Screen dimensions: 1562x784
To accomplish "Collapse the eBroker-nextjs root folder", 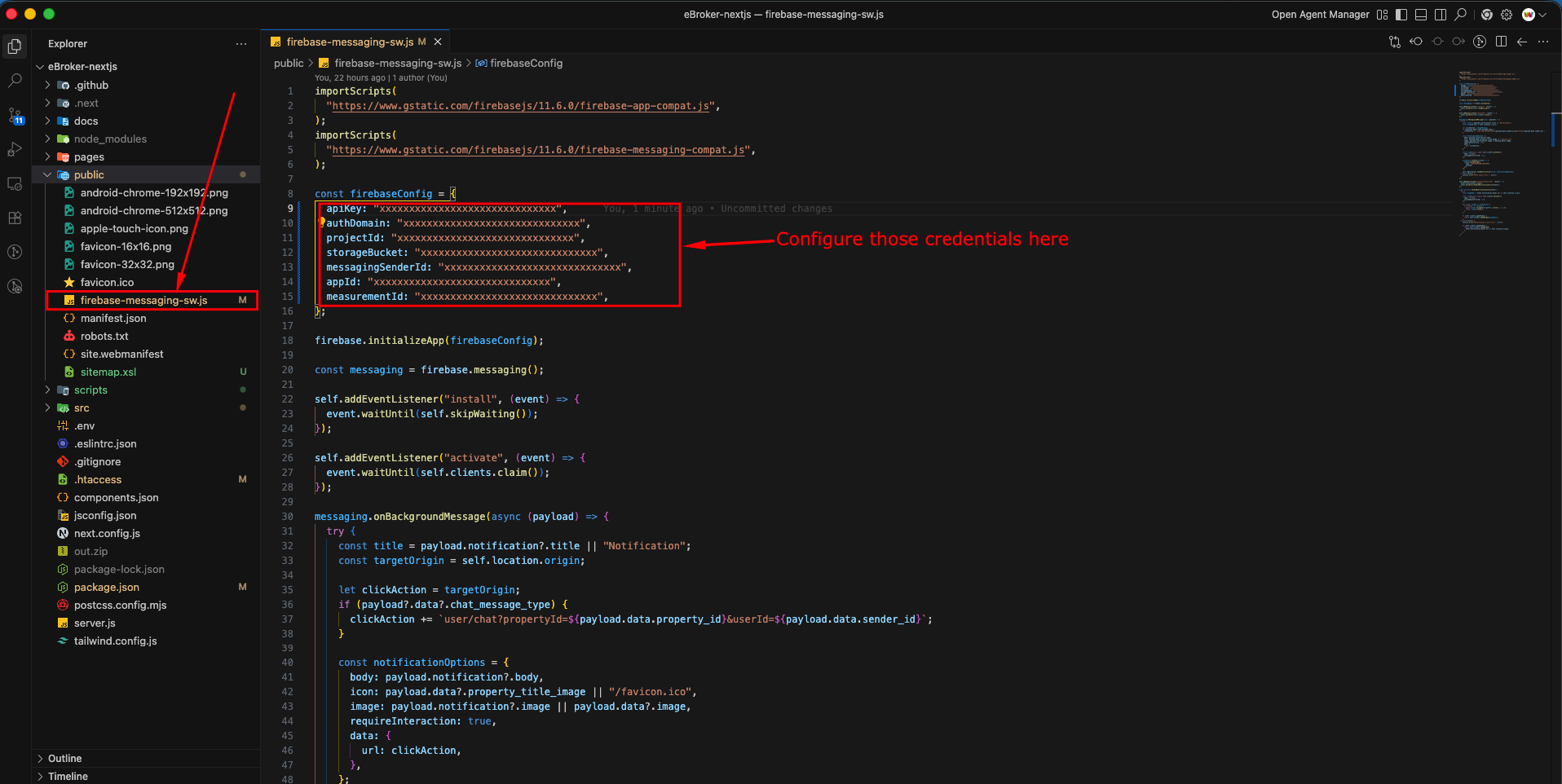I will coord(40,67).
